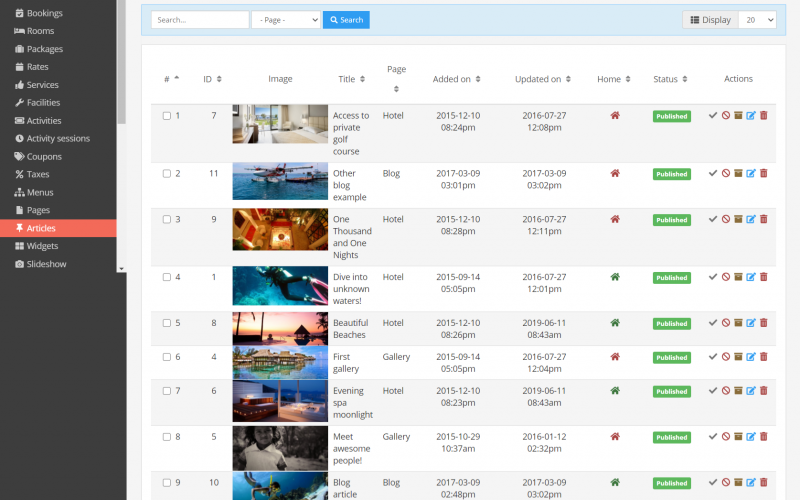The image size is (800, 500).
Task: Open the Bookings menu in the sidebar
Action: [44, 13]
